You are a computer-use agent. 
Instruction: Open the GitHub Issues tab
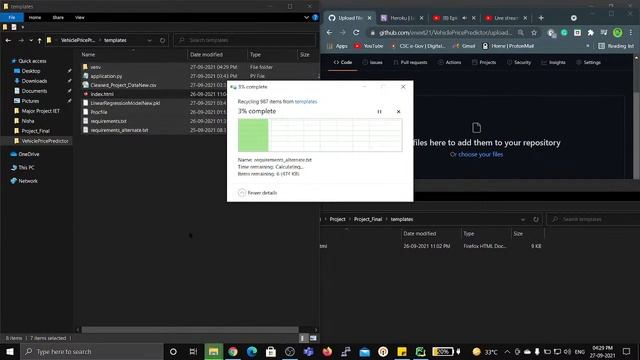click(372, 62)
